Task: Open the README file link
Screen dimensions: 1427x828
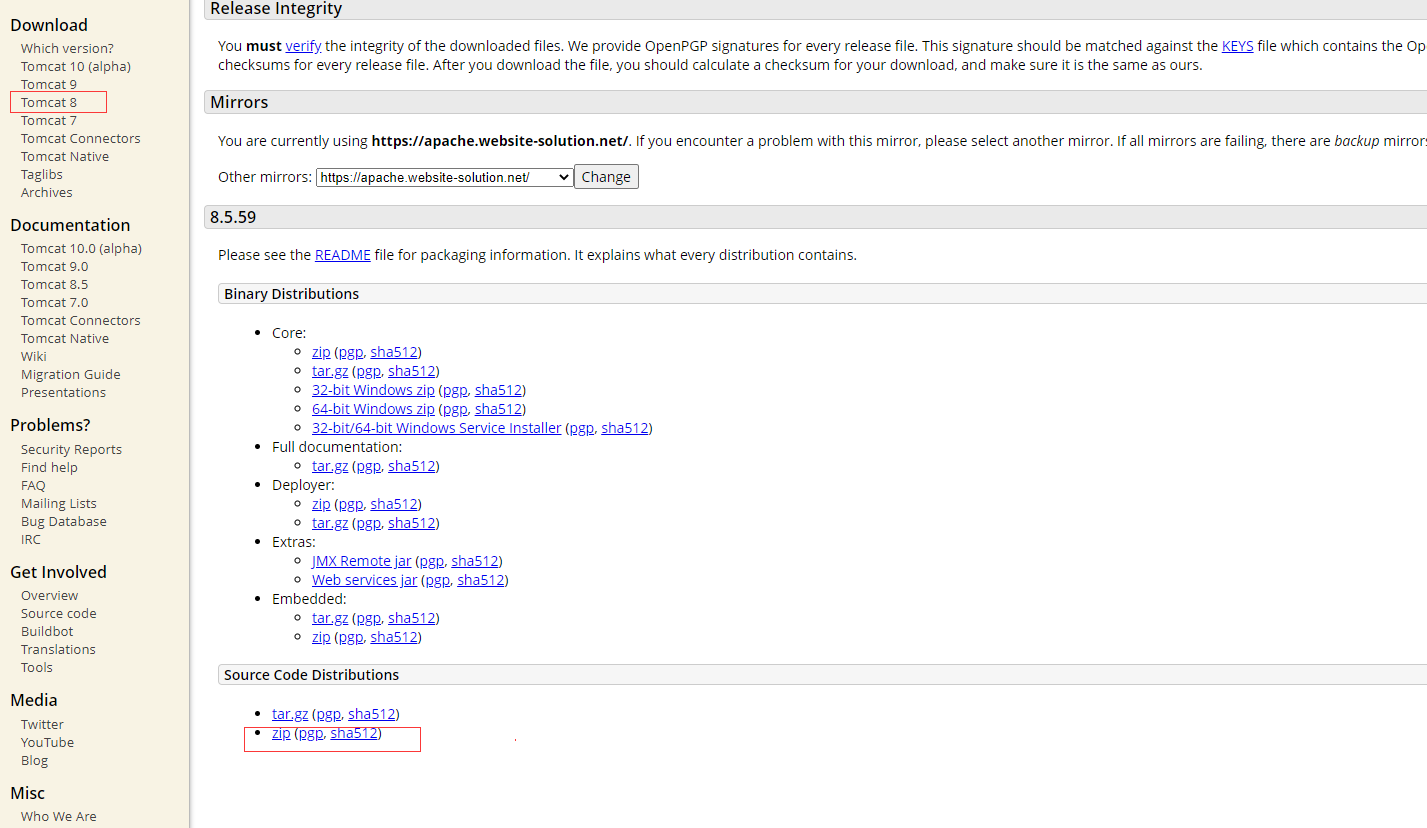Action: pos(343,255)
